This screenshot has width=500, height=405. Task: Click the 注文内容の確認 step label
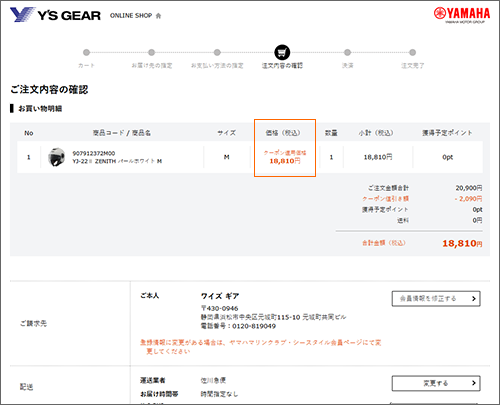tap(282, 66)
